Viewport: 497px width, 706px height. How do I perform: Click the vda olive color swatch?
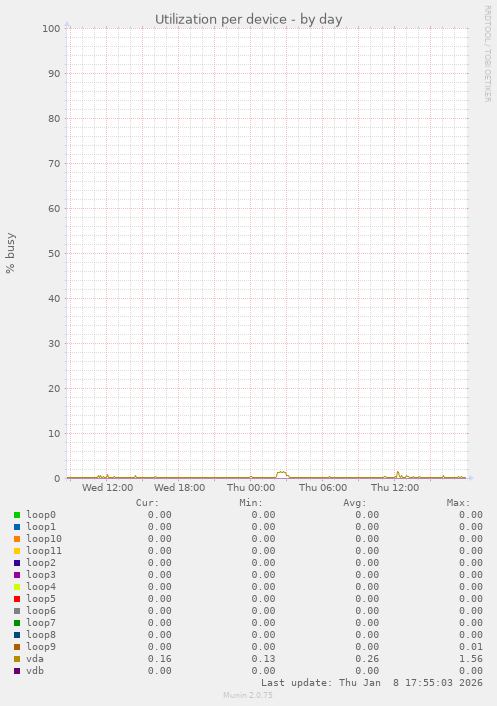tap(17, 659)
